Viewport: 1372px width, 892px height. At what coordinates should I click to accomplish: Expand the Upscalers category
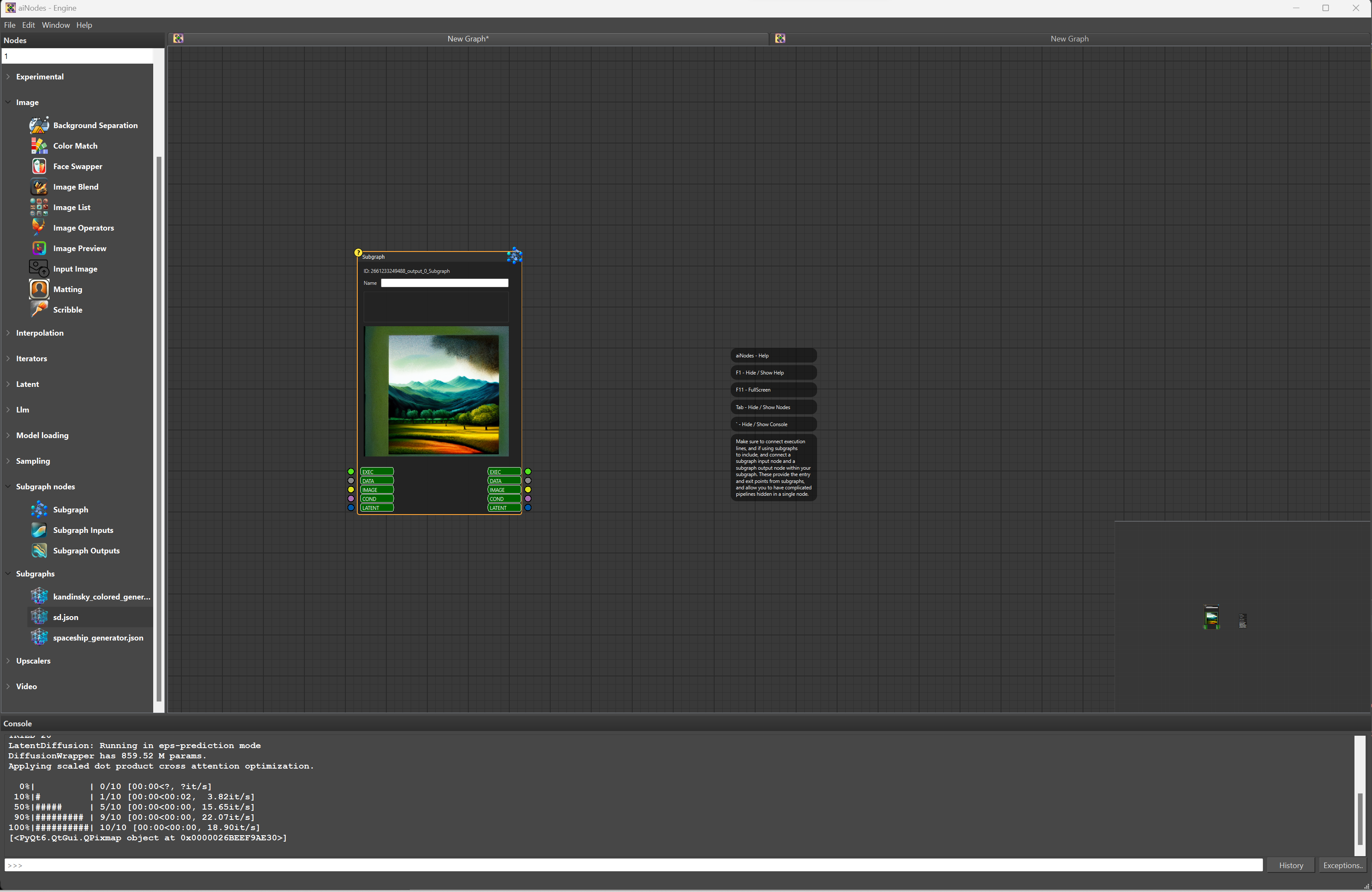[8, 661]
